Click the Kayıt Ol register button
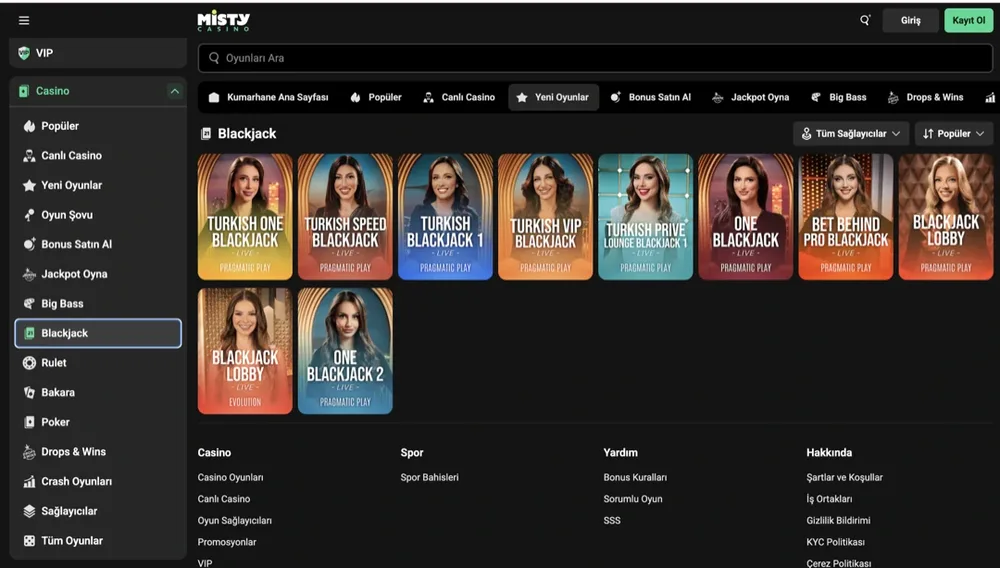The height and width of the screenshot is (568, 1000). click(968, 20)
